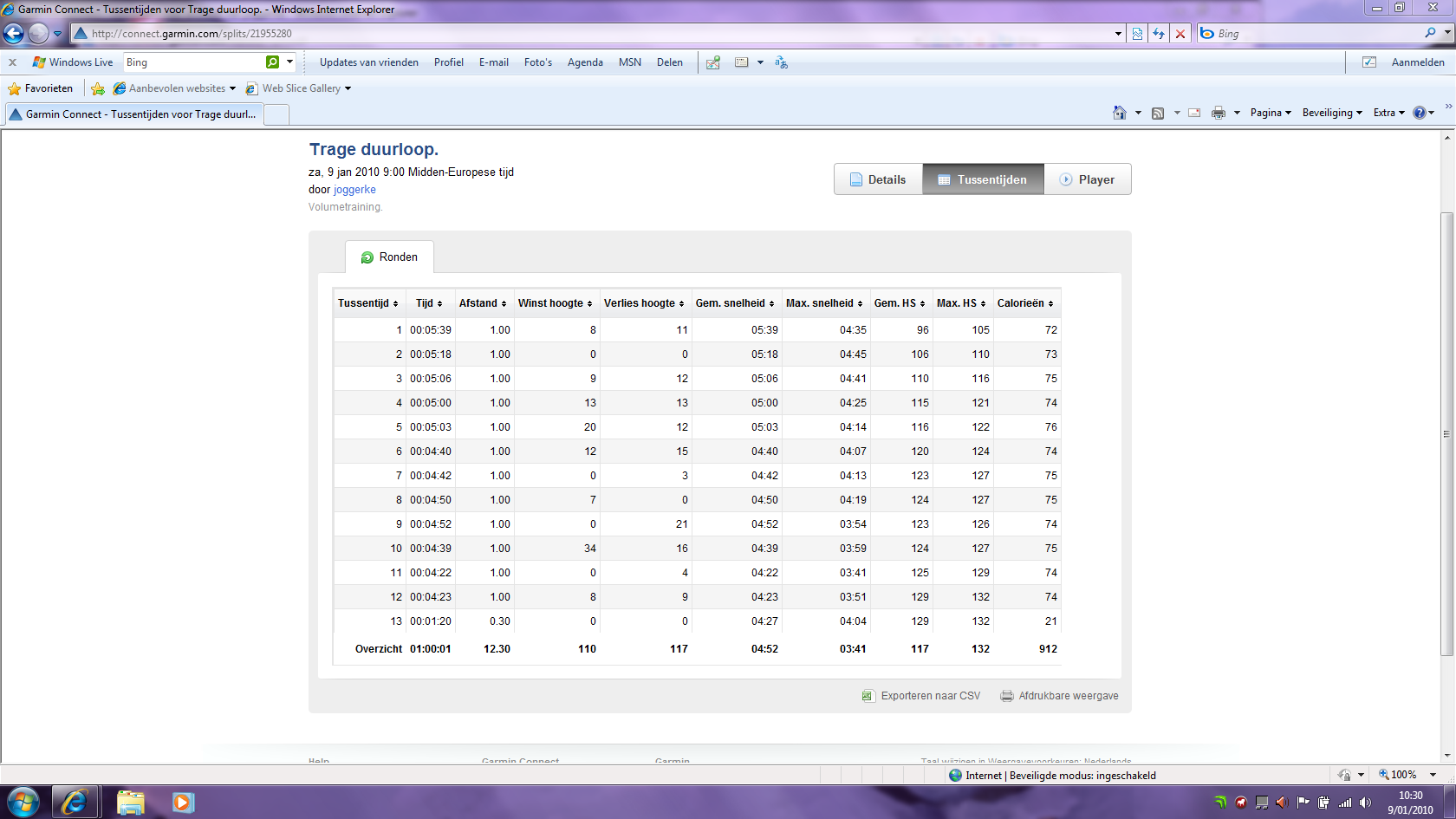Click the Windows Live share blog icon
The height and width of the screenshot is (819, 1456).
713,62
